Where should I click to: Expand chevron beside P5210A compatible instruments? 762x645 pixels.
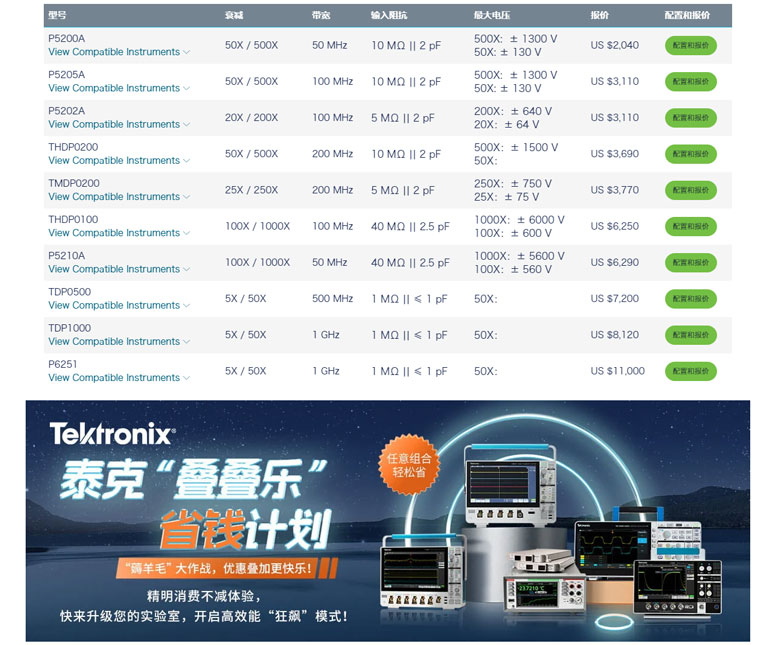click(186, 270)
